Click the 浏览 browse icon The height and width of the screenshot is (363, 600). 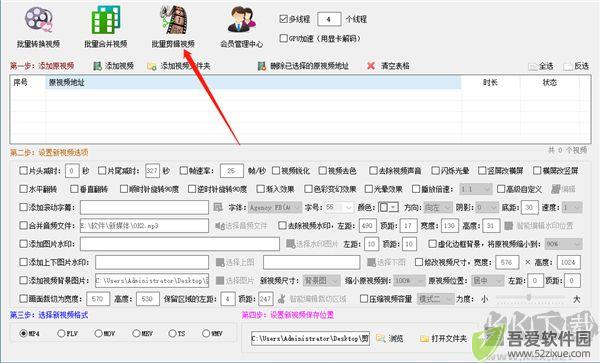click(x=381, y=339)
